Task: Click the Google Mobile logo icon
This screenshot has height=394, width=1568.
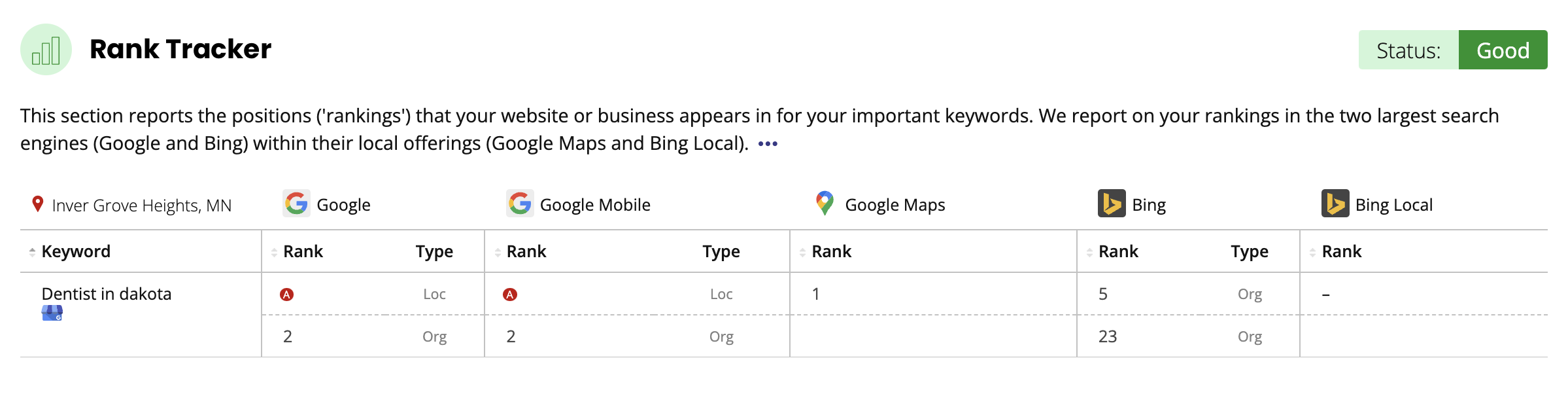Action: click(x=520, y=204)
